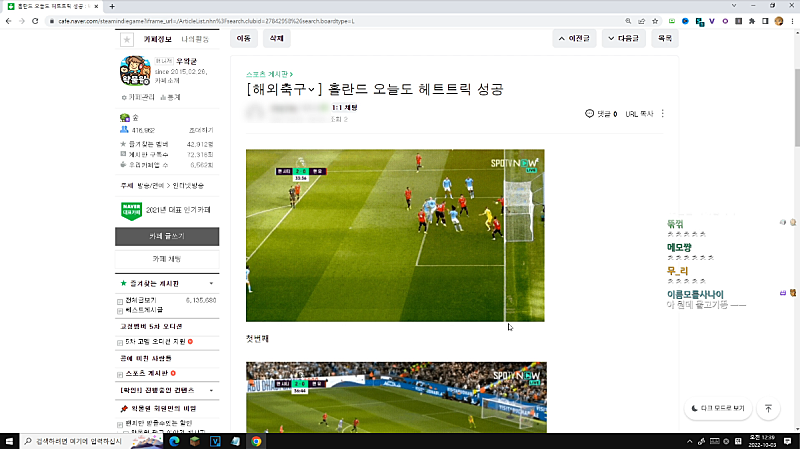Click the page vertical scrollbar

pyautogui.click(x=797, y=107)
